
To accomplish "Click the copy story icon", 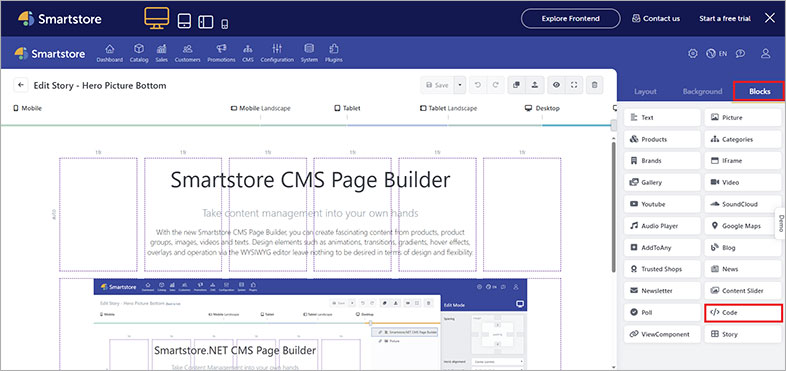I will tap(516, 85).
